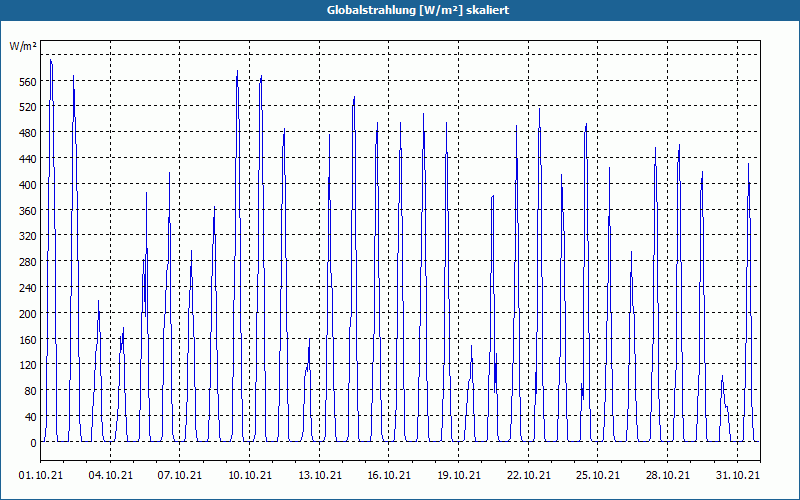Screen dimensions: 800x500
Task: Click the 10.10.21 date axis label
Action: [249, 476]
